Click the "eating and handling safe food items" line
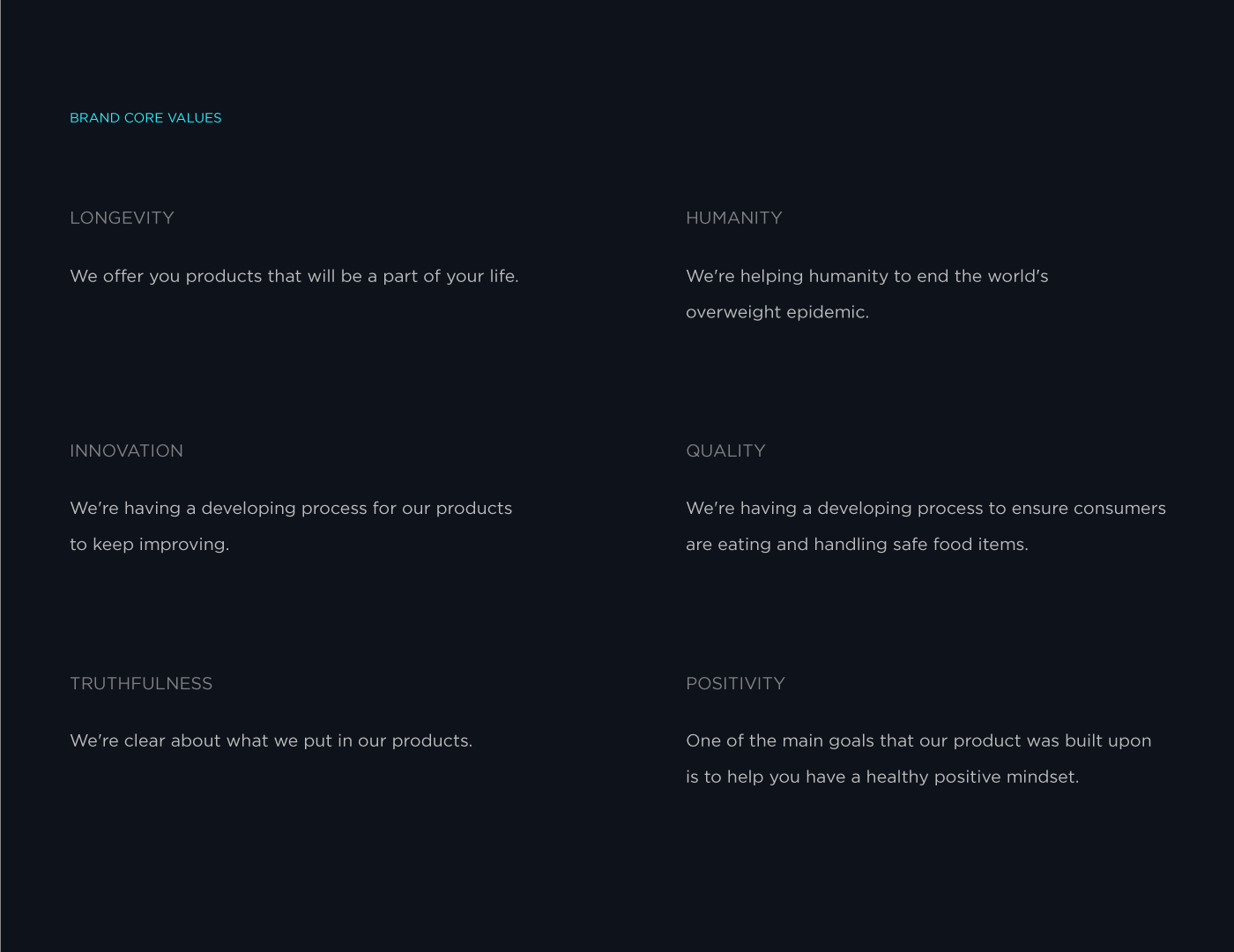Screen dimensions: 1234x952 (x=857, y=545)
